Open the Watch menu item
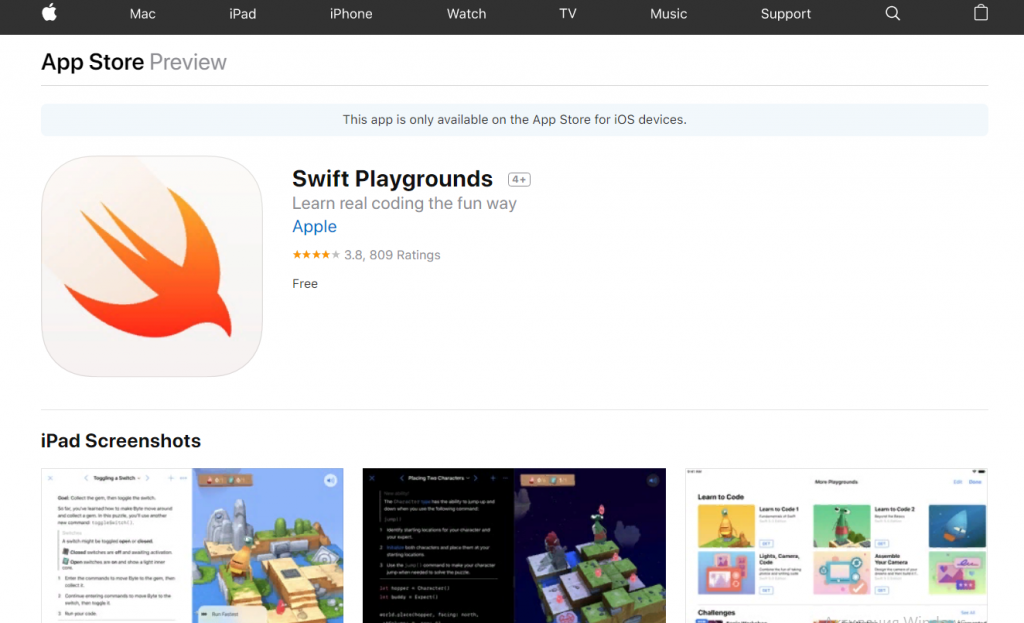Viewport: 1024px width, 623px height. [466, 14]
